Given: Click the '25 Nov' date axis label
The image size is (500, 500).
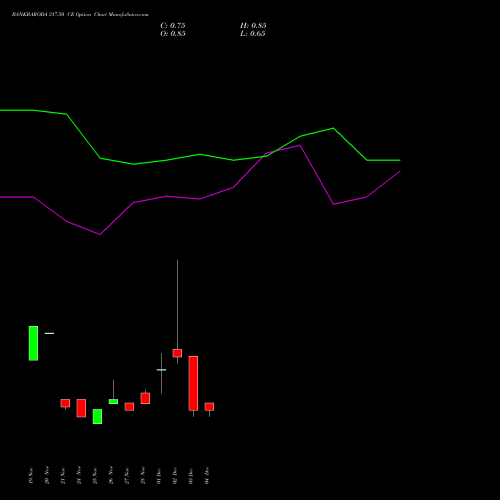Looking at the screenshot, I should [x=95, y=475].
